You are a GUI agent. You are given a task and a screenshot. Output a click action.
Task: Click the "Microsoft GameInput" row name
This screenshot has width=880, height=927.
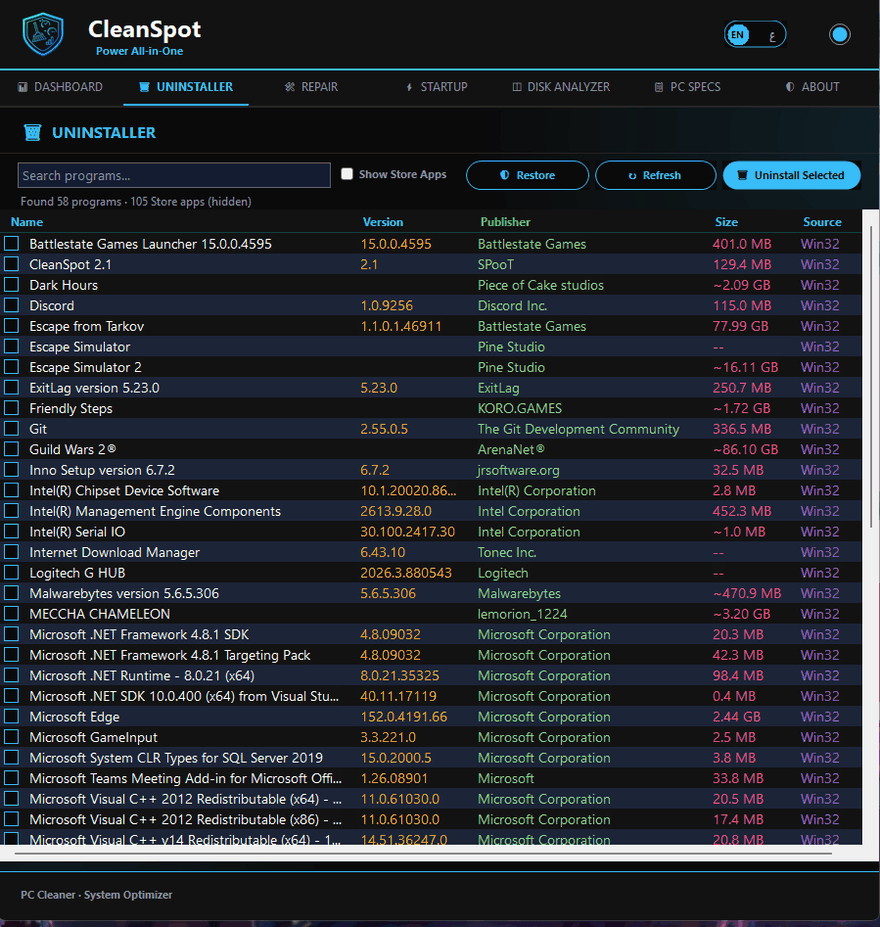coord(93,737)
